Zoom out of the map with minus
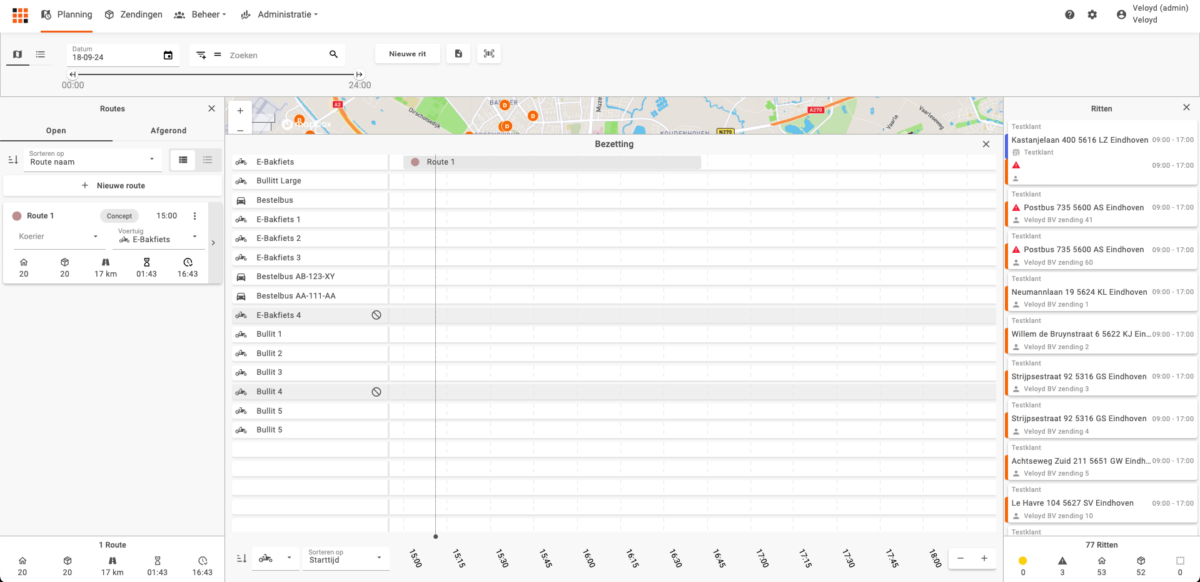 pos(240,130)
